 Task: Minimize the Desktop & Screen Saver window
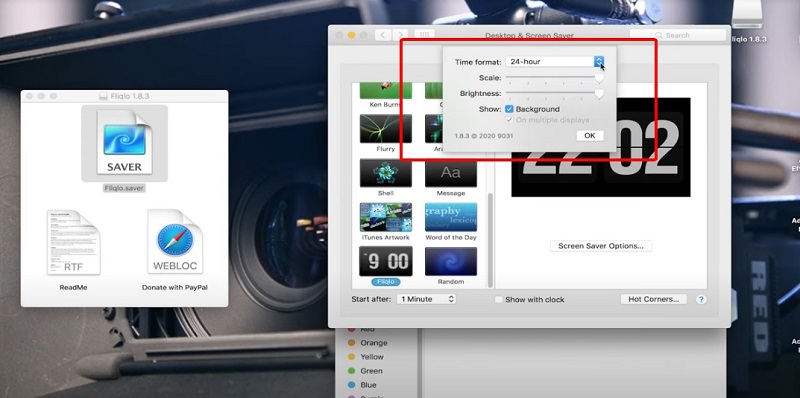click(x=351, y=35)
